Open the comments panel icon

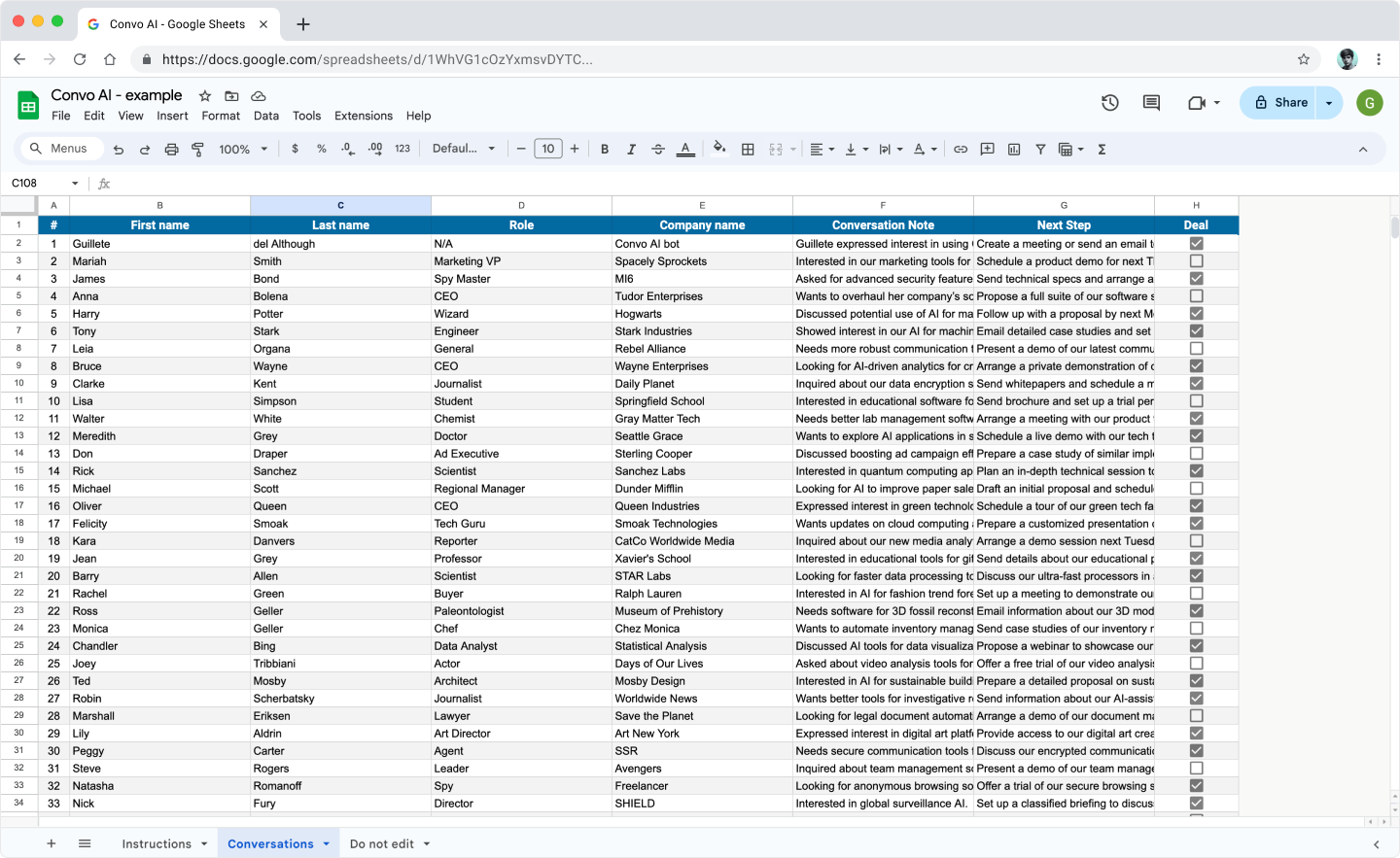click(1151, 103)
